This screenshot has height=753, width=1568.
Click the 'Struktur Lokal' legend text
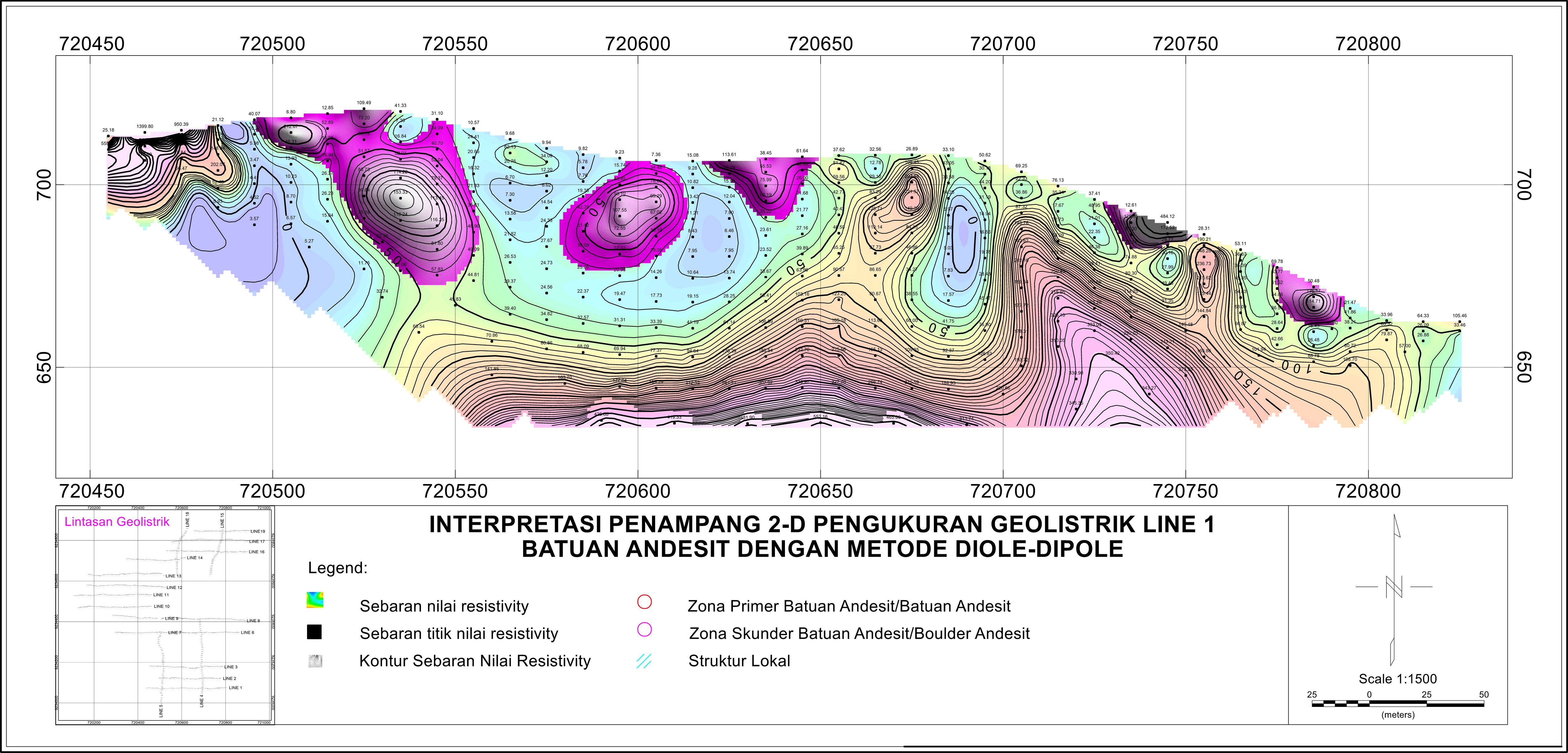(739, 661)
